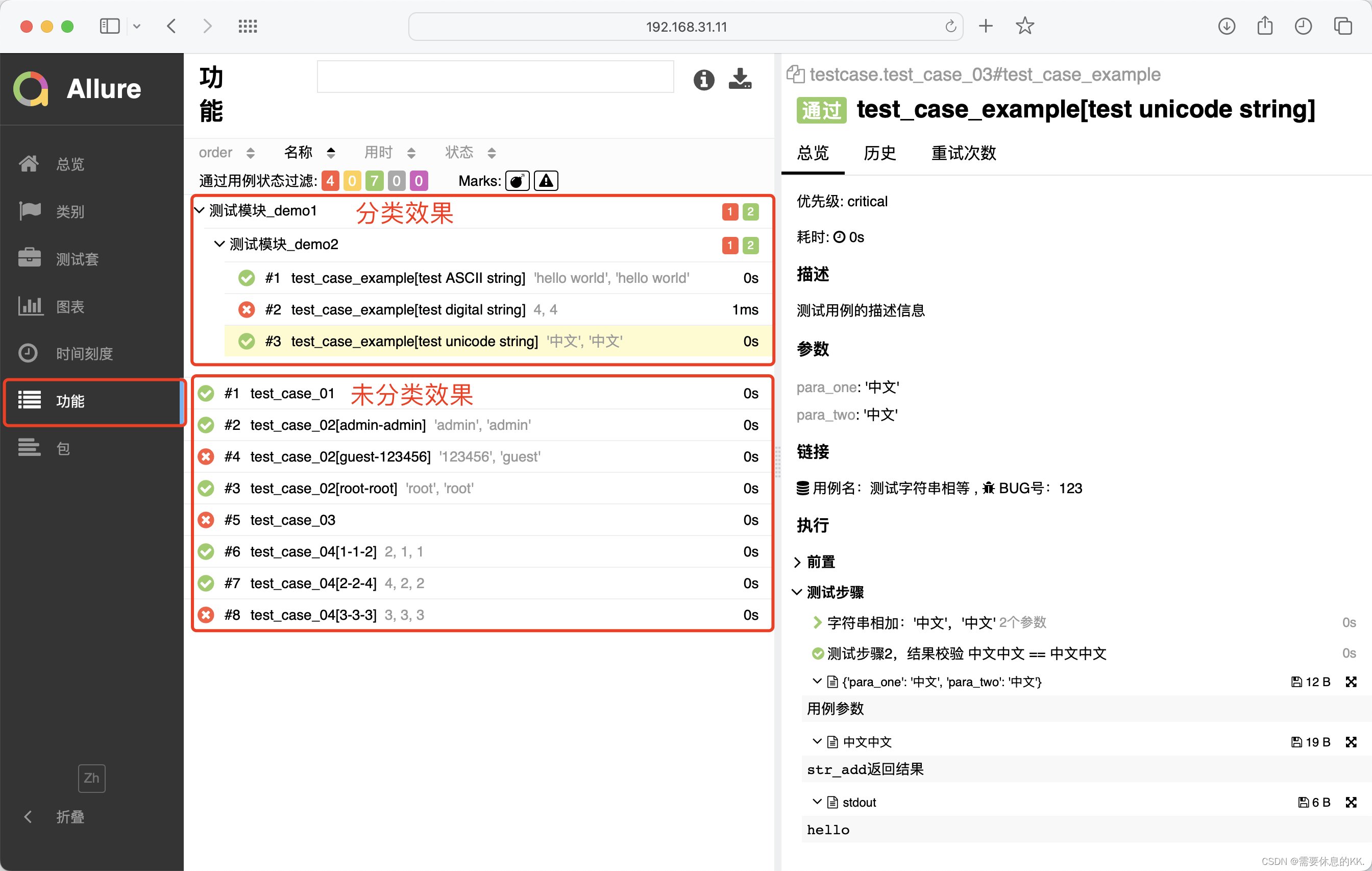Click the download CSV icon
Viewport: 1372px width, 871px height.
740,79
